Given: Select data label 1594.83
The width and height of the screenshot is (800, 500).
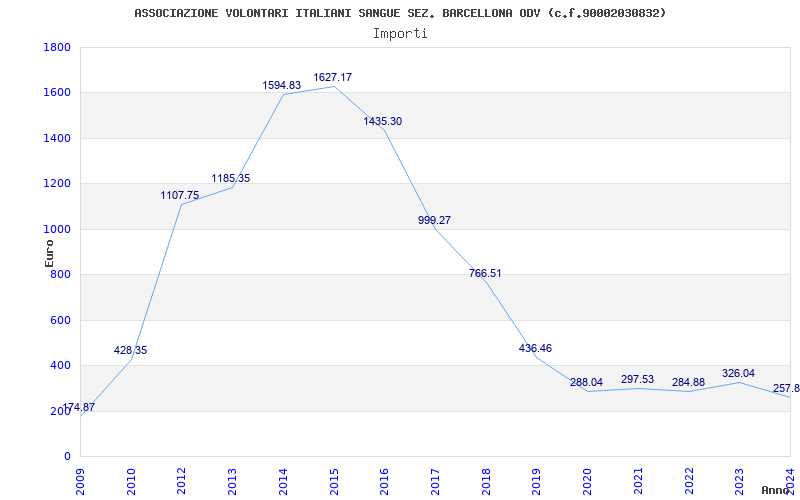Looking at the screenshot, I should [x=282, y=86].
